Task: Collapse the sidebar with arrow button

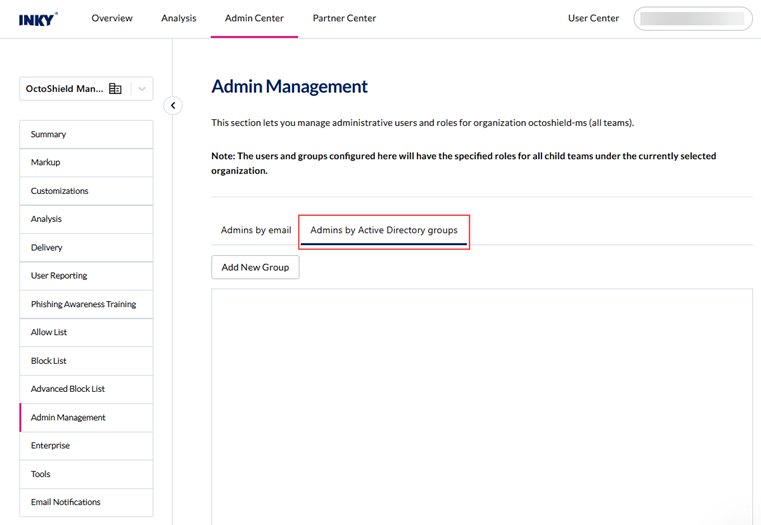Action: (173, 105)
